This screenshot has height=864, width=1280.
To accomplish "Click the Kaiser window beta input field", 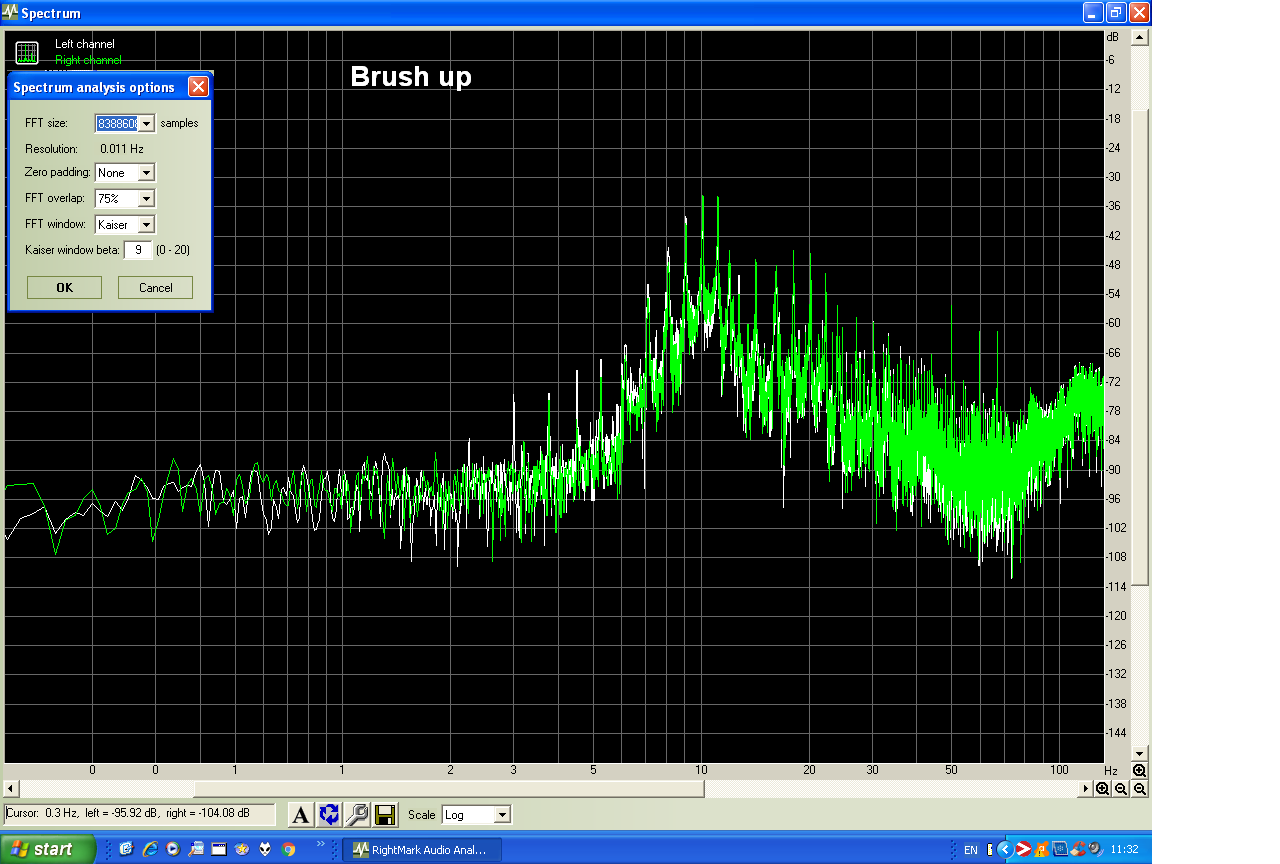I will [x=138, y=250].
